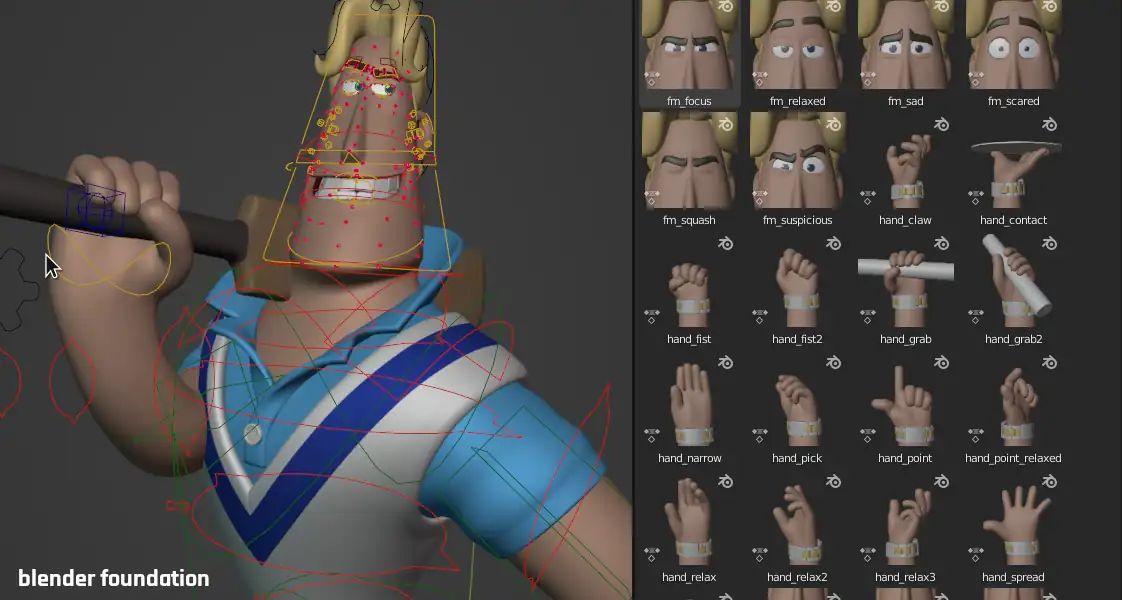Click the pose action icon on hand_relax
Viewport: 1122px width, 600px height.
pos(651,554)
